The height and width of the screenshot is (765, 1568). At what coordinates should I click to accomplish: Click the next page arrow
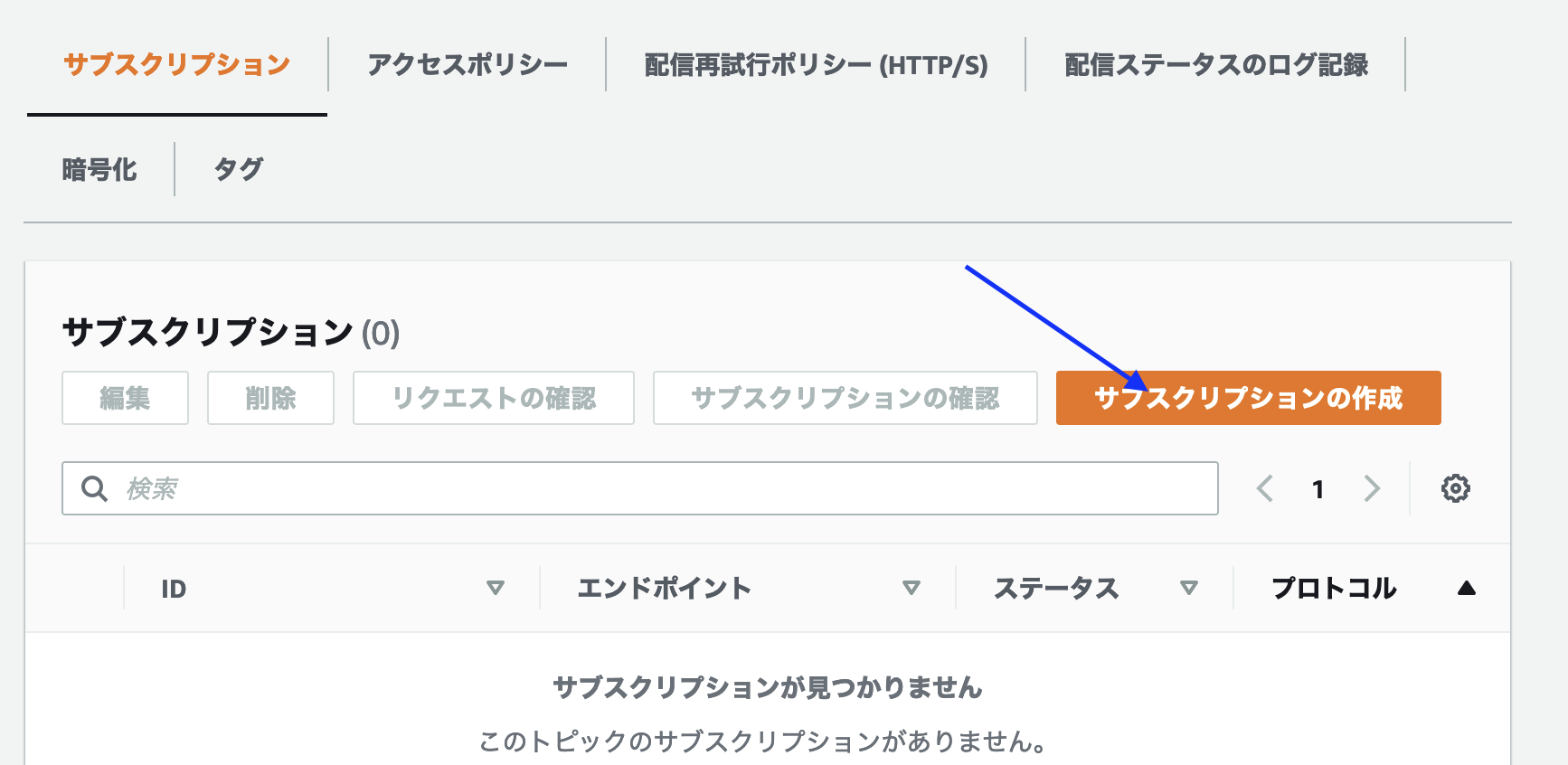point(1372,488)
